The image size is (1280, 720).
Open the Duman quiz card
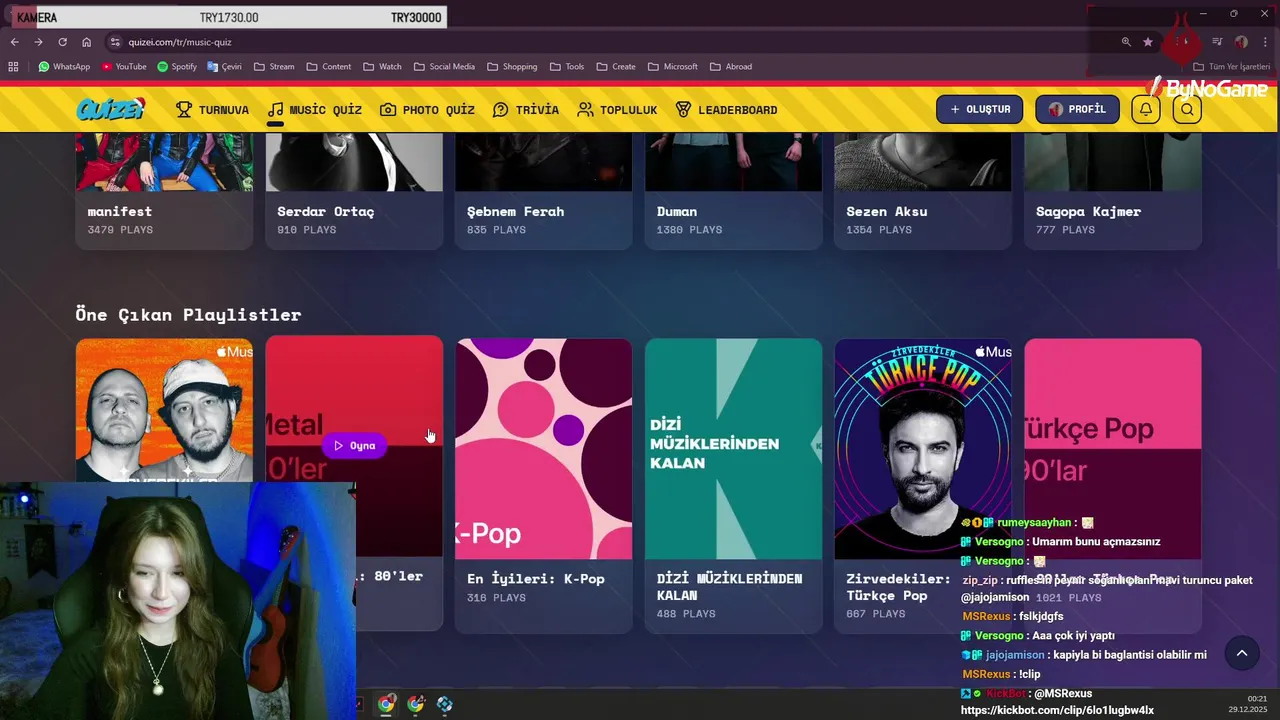point(733,190)
